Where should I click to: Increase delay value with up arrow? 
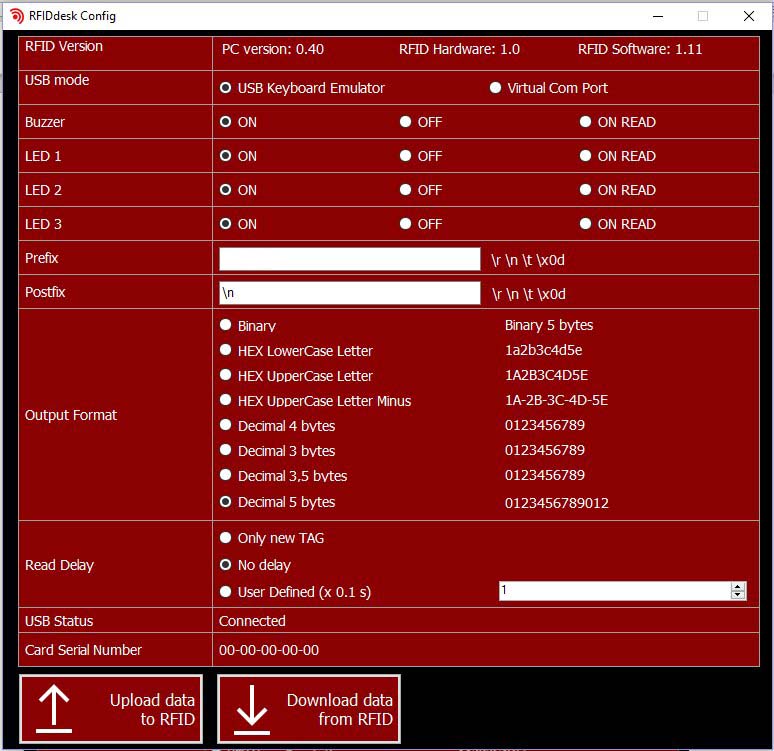click(x=738, y=587)
